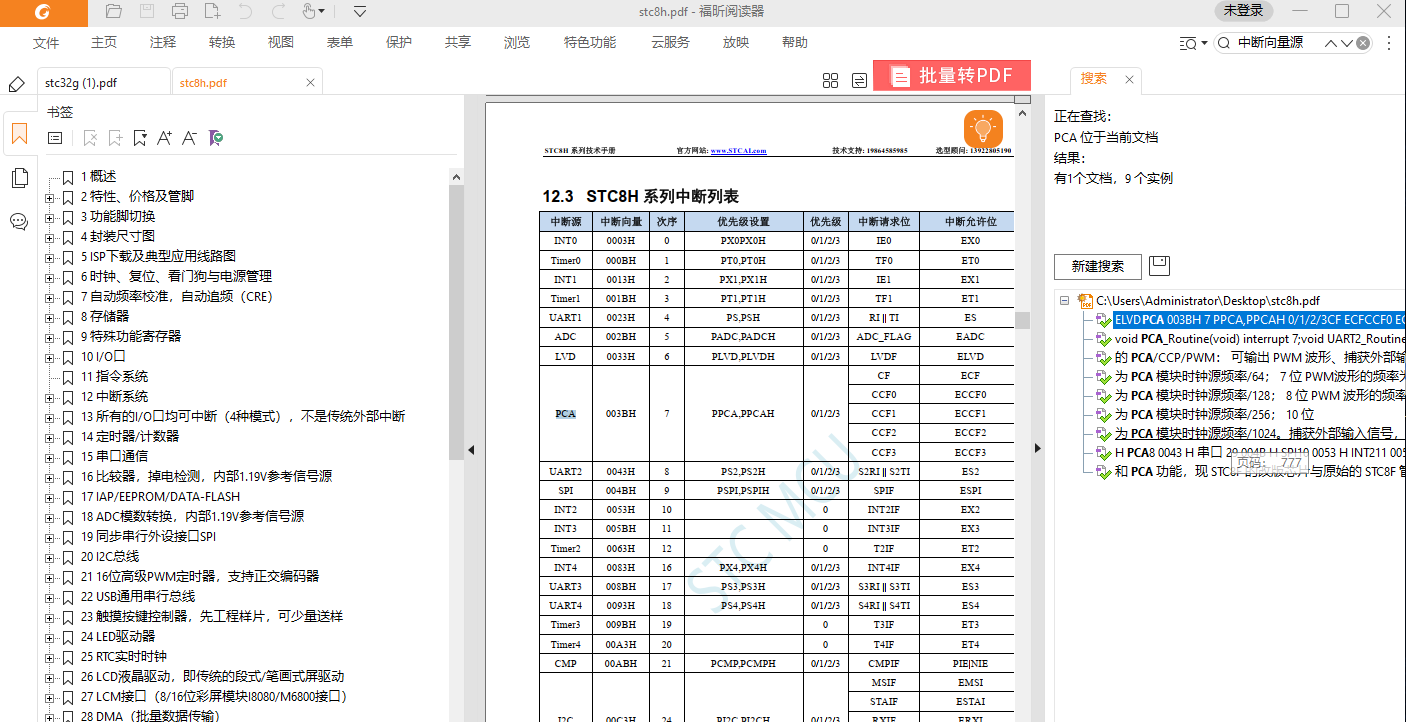Click the PPCA,PPCAH table cell
1406x722 pixels.
click(x=743, y=413)
